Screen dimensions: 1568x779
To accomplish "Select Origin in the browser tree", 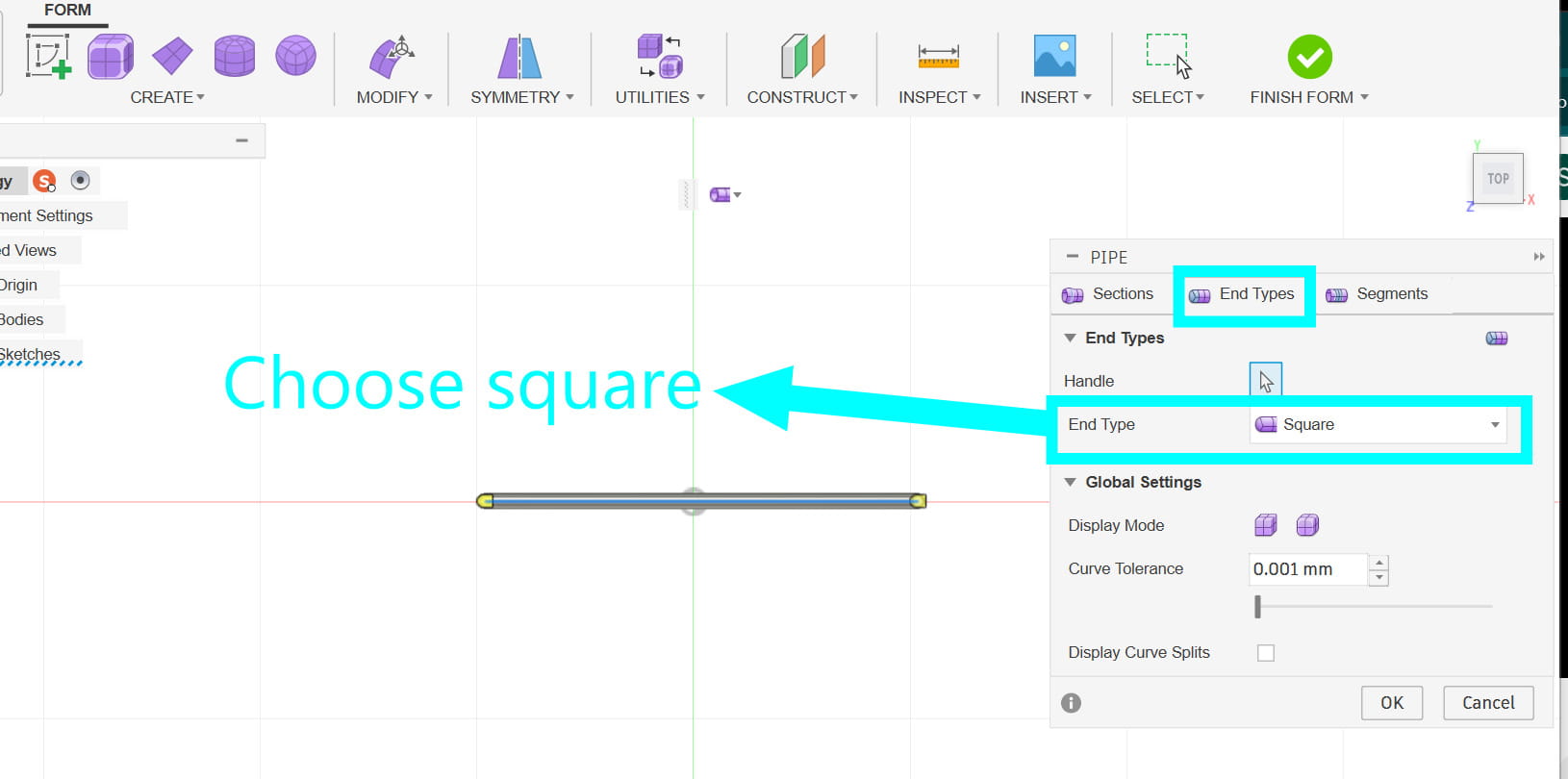I will tap(18, 285).
